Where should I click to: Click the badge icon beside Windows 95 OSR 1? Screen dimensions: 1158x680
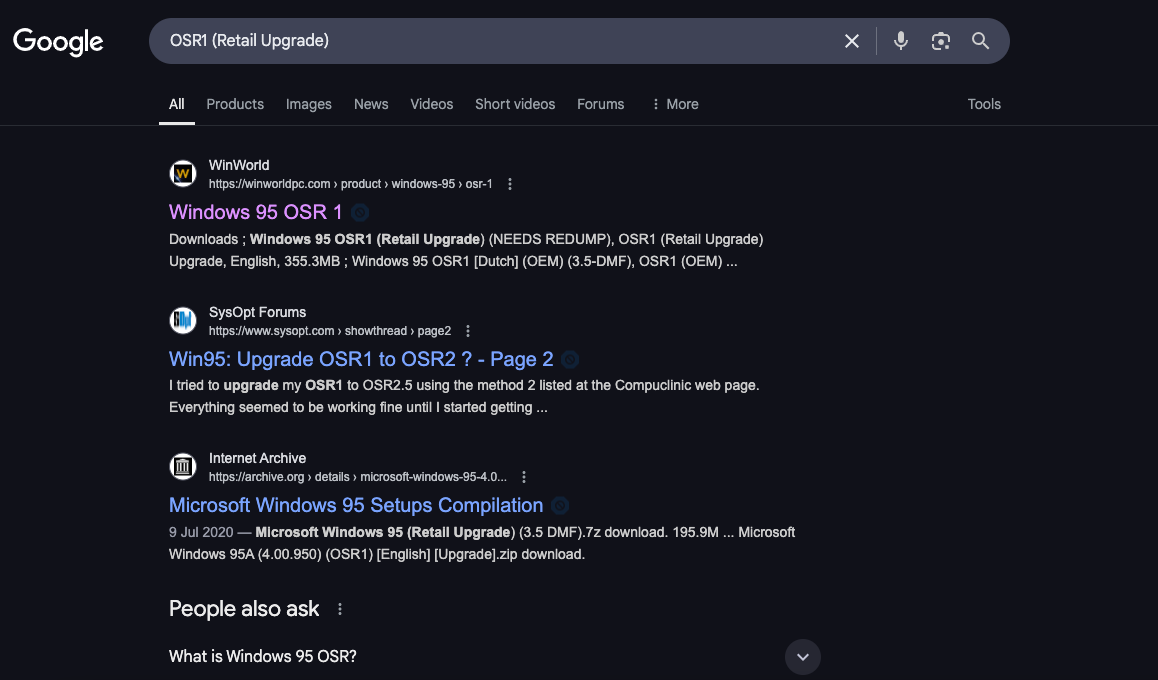click(x=360, y=213)
